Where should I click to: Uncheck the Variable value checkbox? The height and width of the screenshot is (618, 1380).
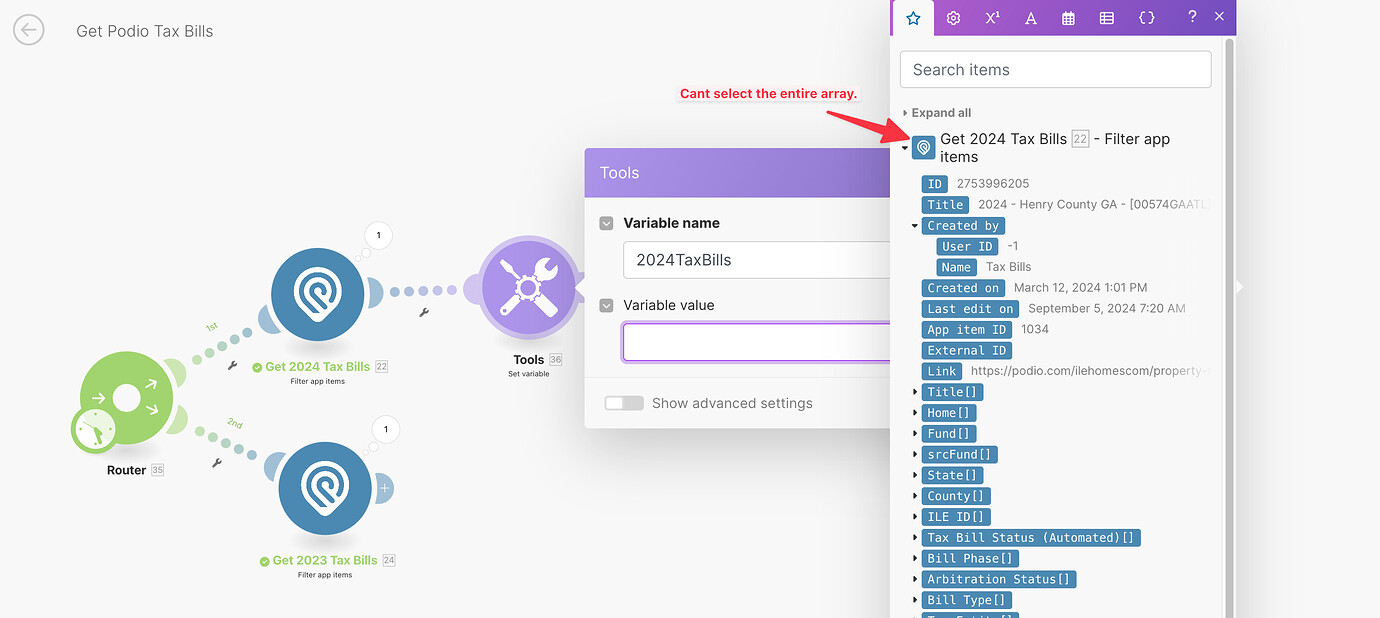(606, 305)
